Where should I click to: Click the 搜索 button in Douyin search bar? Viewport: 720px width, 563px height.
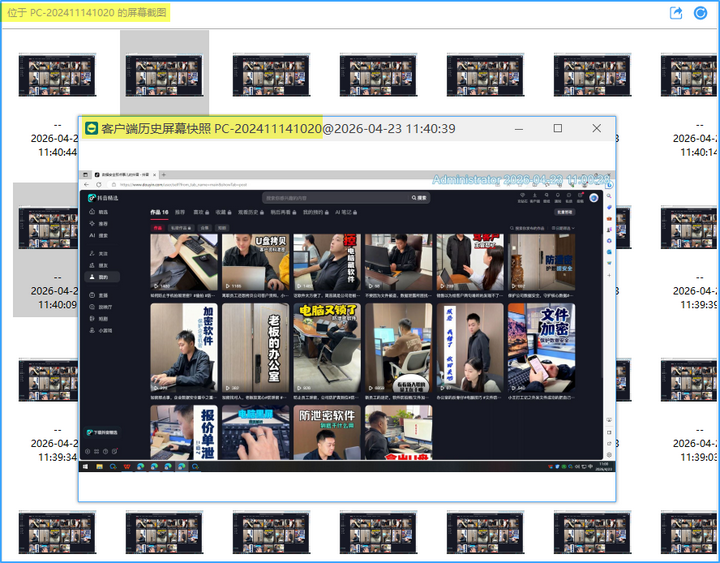pyautogui.click(x=419, y=198)
